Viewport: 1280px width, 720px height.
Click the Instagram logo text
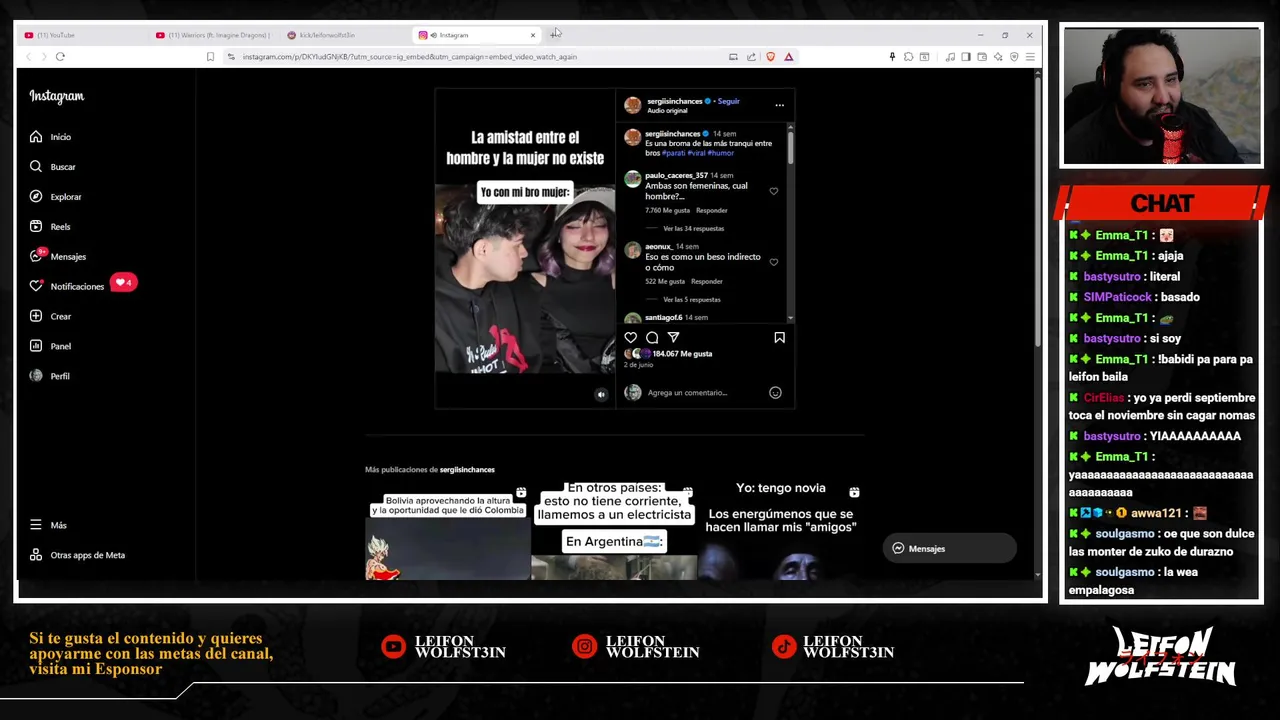click(57, 96)
